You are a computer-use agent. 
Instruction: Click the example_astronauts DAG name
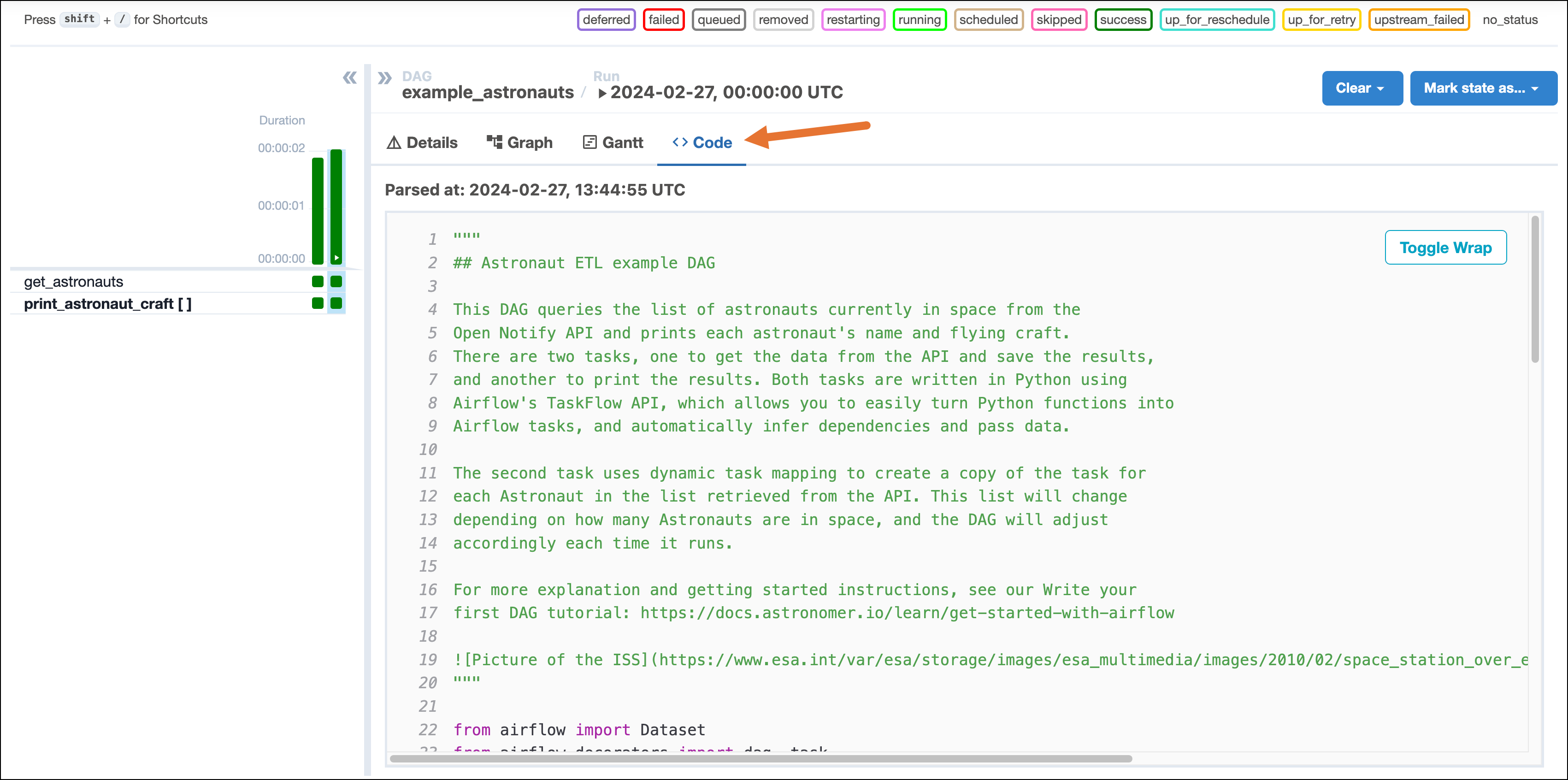488,92
